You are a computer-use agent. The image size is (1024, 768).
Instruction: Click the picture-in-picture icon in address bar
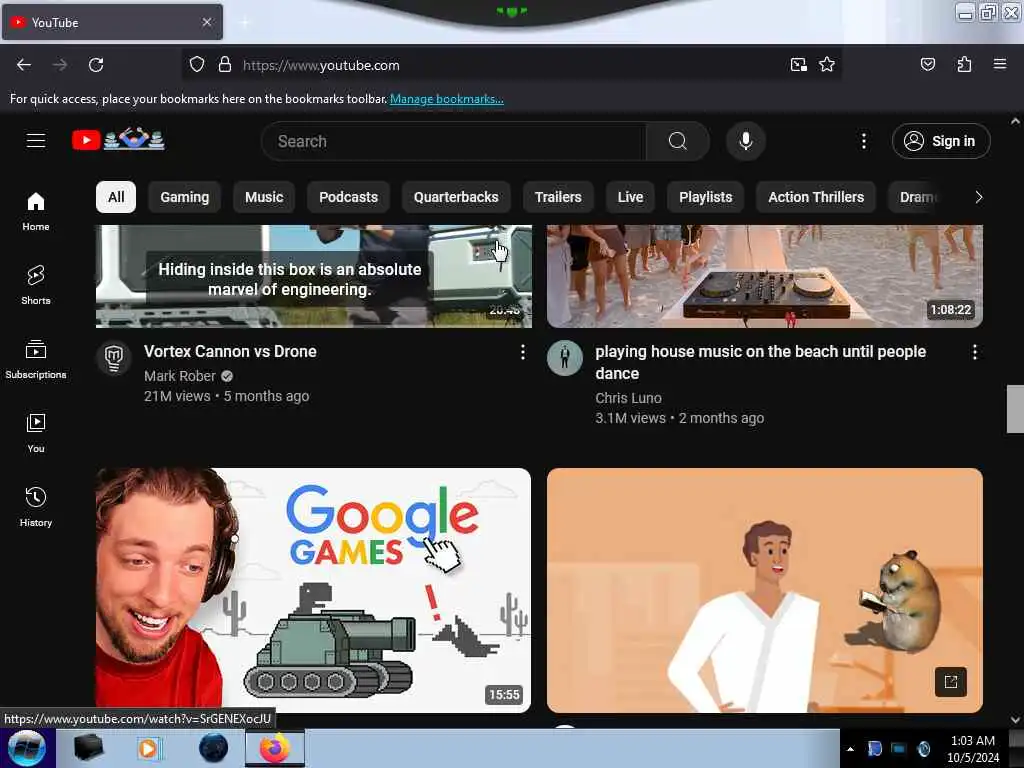798,65
